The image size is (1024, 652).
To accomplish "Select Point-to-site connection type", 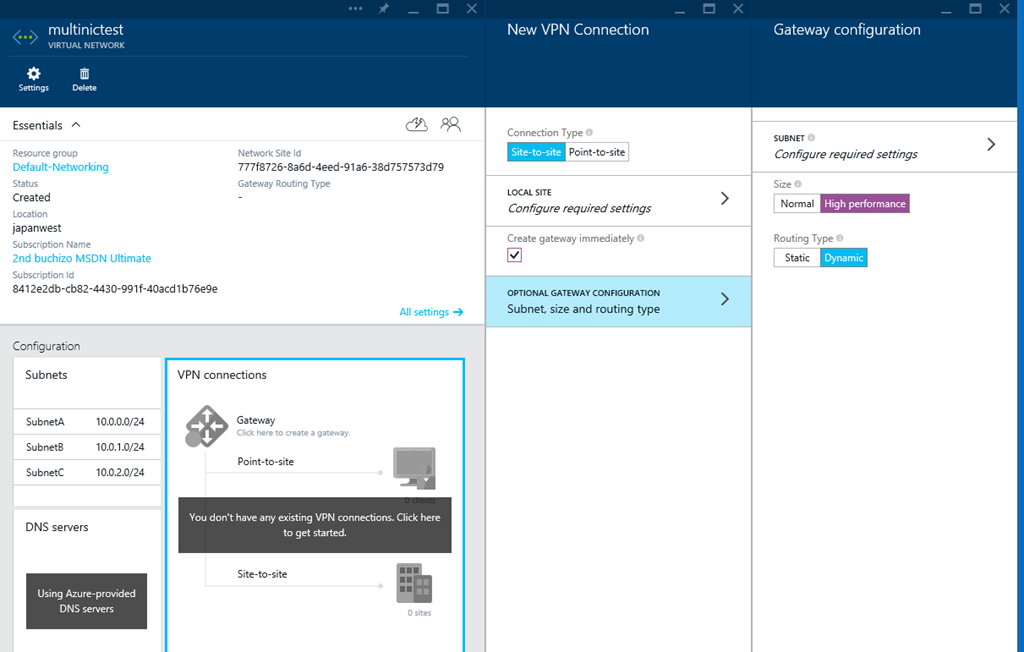I will click(x=597, y=153).
